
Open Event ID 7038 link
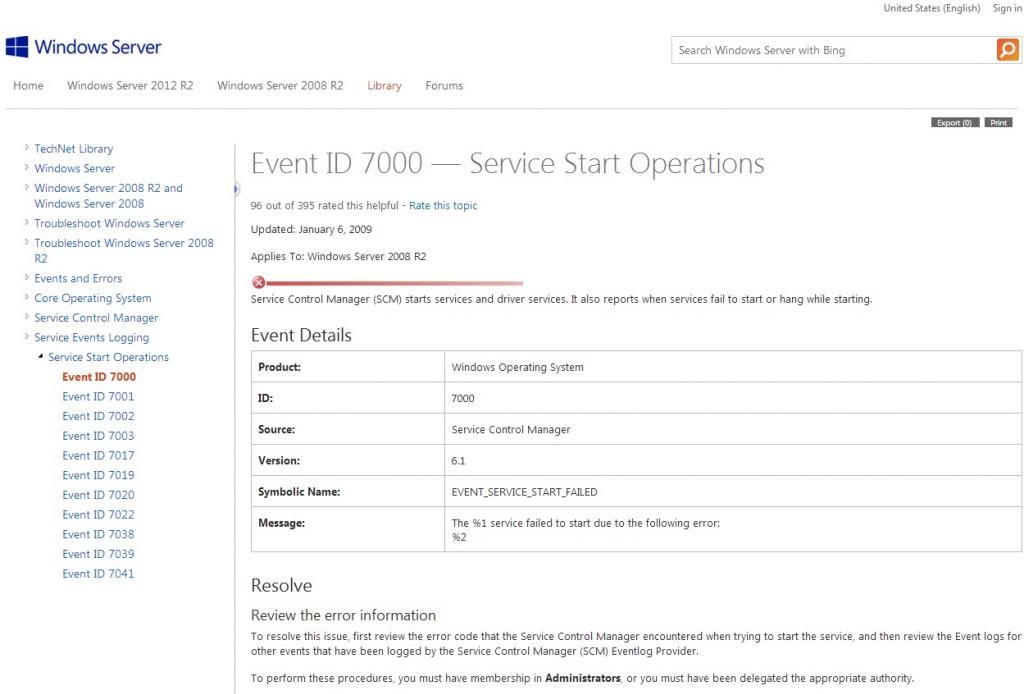click(x=98, y=534)
